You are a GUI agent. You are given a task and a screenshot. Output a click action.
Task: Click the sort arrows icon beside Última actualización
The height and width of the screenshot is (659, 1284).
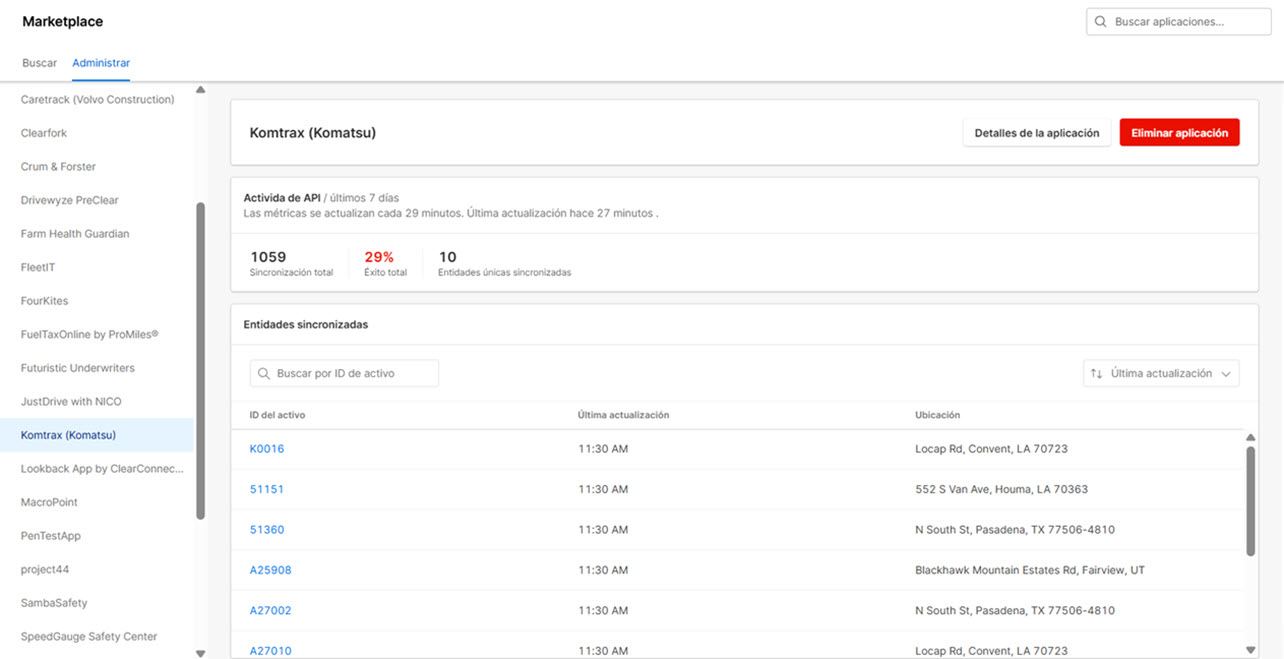[x=1097, y=374]
